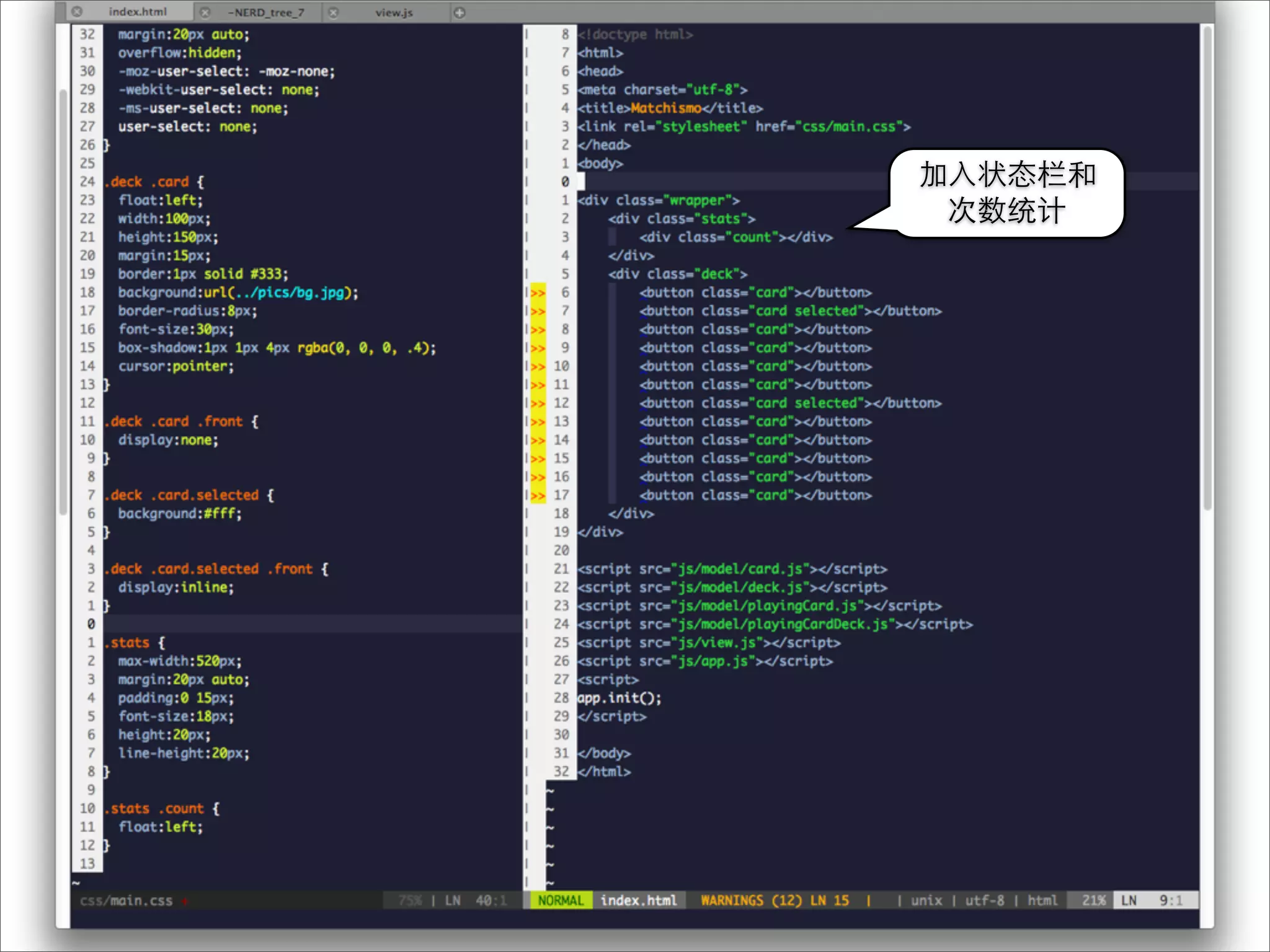Viewport: 1270px width, 952px height.
Task: Click the LN 40:1 entry in left status line
Action: coord(476,901)
